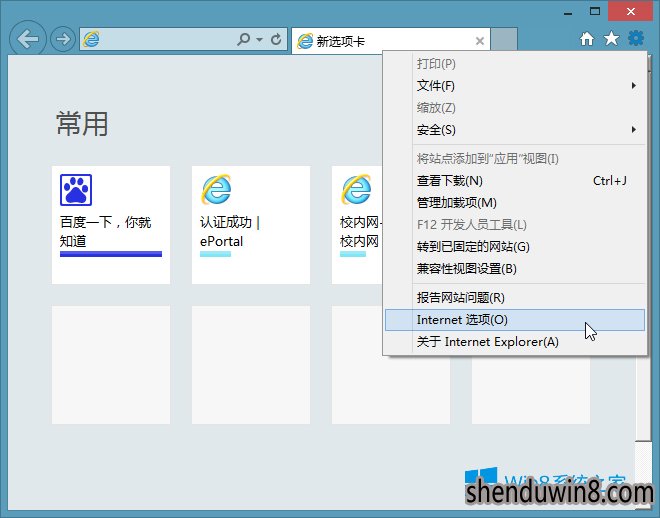This screenshot has width=660, height=518.
Task: Open the 认证成功 | ePortal tile
Action: tap(251, 225)
